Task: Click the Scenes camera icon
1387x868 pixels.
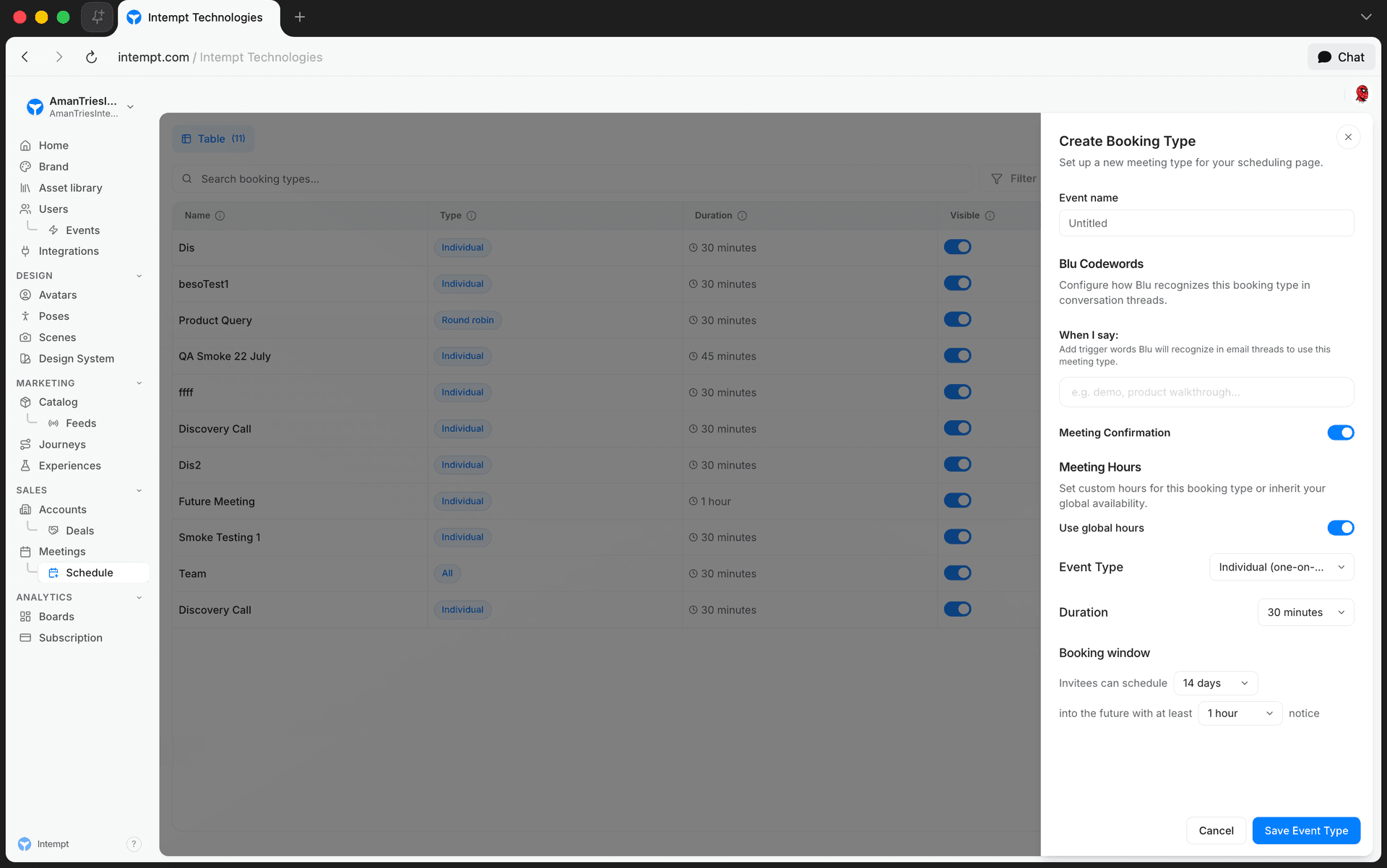Action: [25, 337]
